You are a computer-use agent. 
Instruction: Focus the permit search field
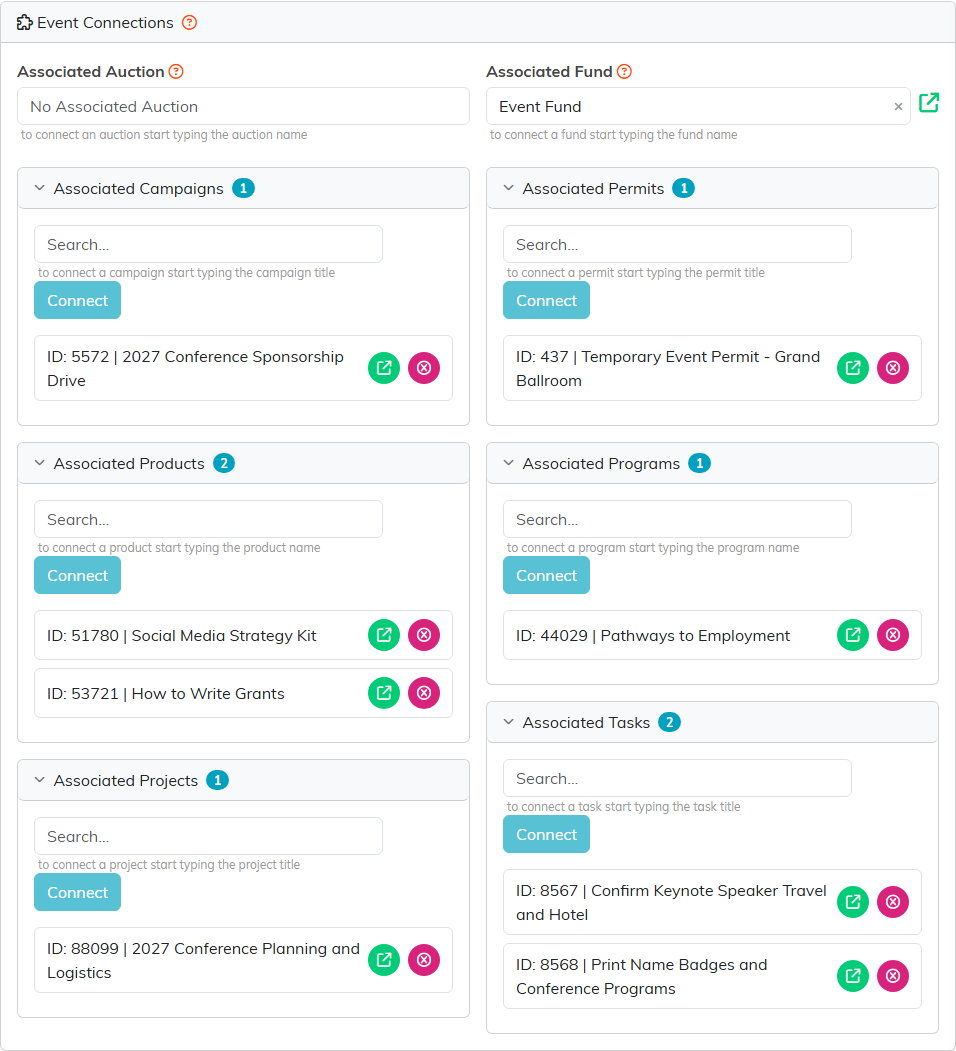click(x=677, y=245)
